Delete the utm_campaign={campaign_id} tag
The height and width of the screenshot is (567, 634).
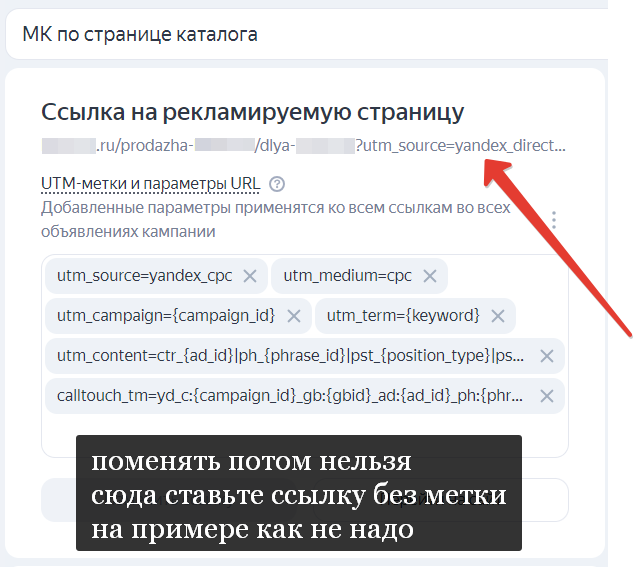coord(294,316)
